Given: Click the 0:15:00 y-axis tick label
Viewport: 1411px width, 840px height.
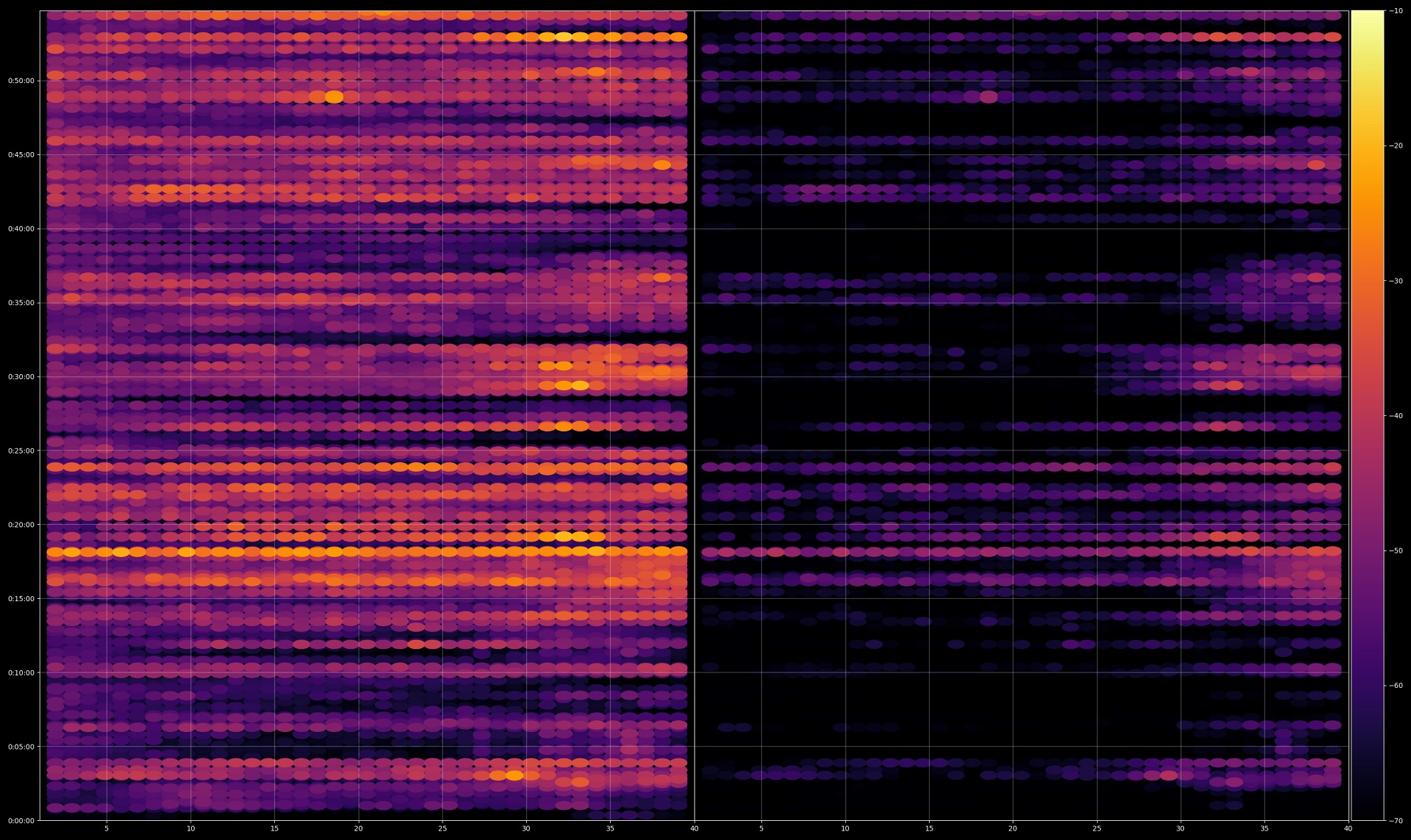Looking at the screenshot, I should pyautogui.click(x=21, y=599).
